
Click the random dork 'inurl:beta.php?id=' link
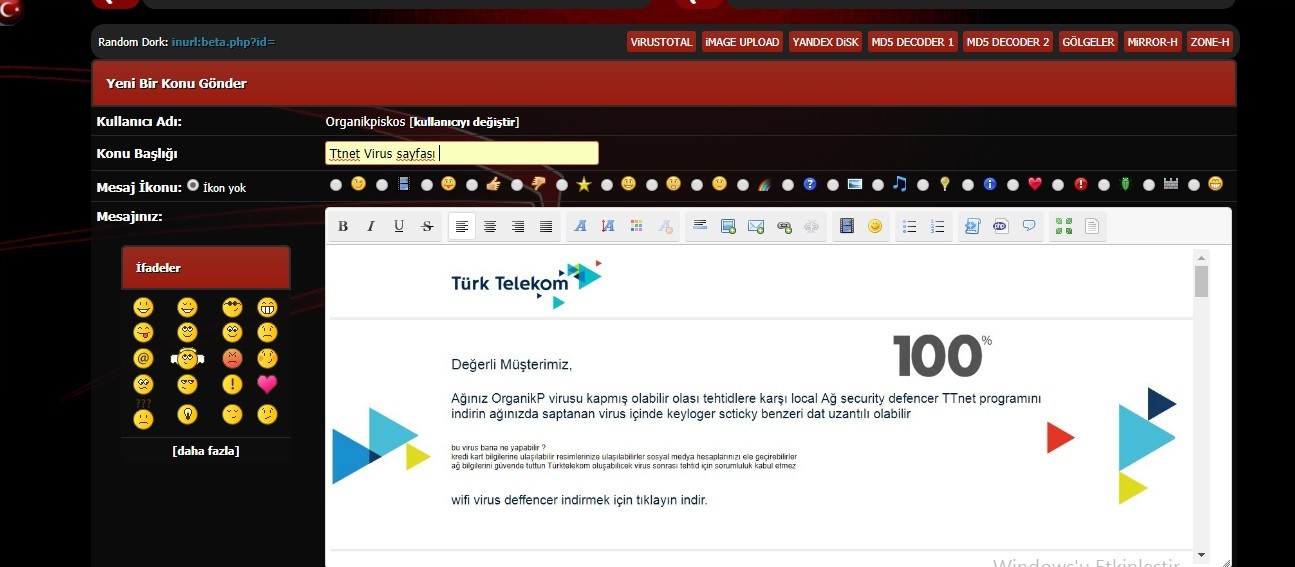223,42
